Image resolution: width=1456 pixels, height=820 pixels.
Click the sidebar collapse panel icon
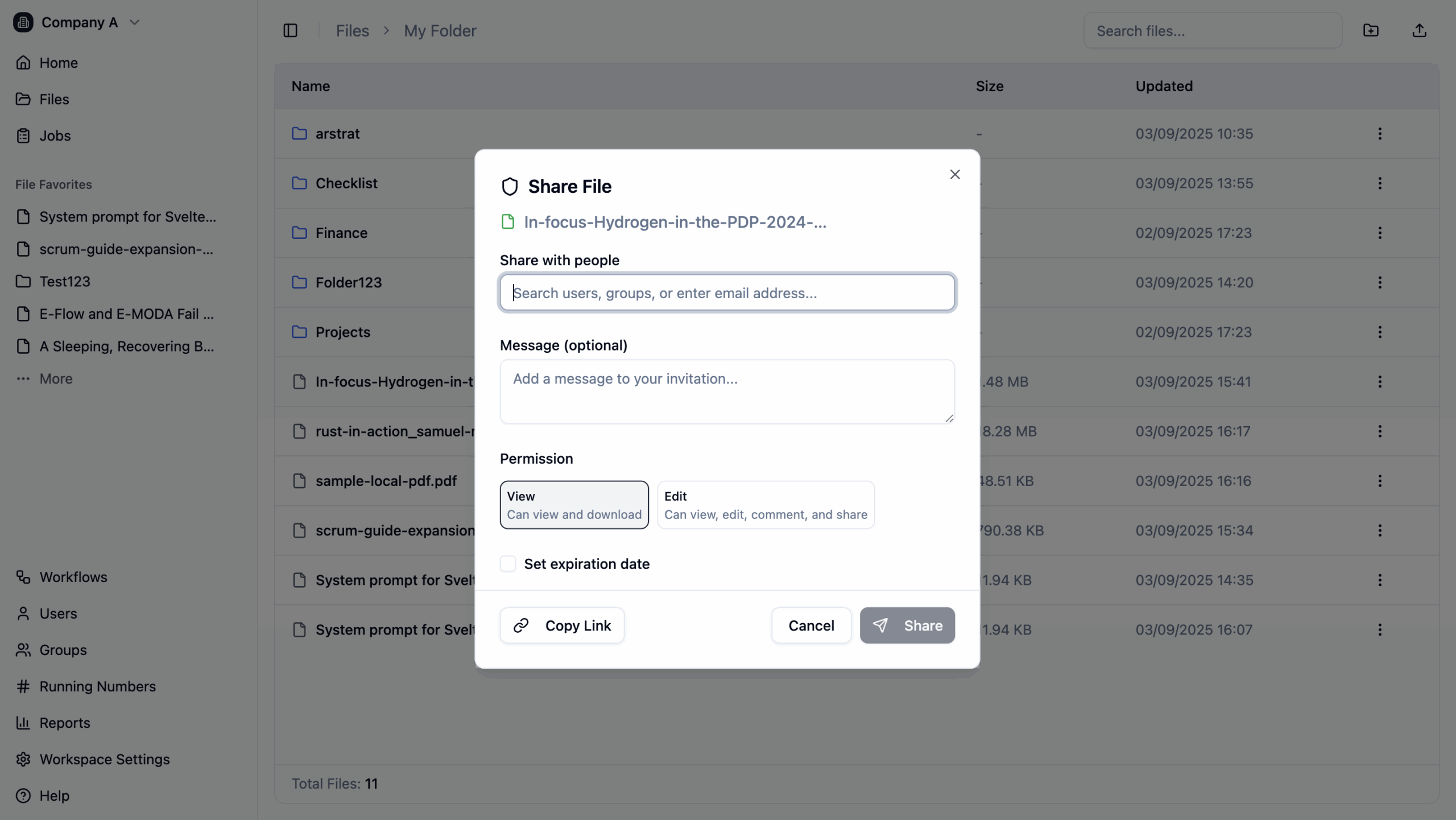click(290, 31)
